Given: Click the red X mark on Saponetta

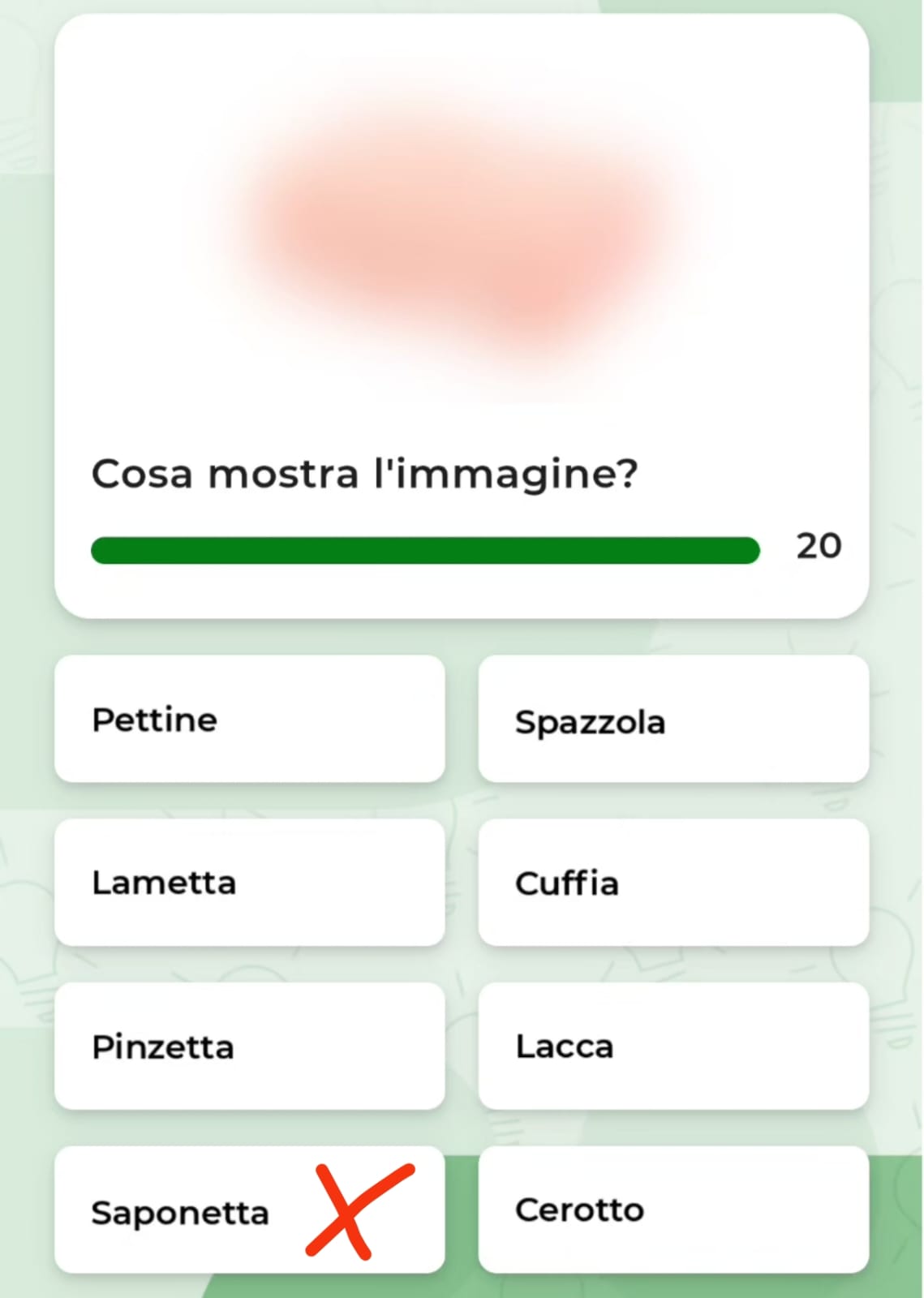Looking at the screenshot, I should [x=357, y=1210].
